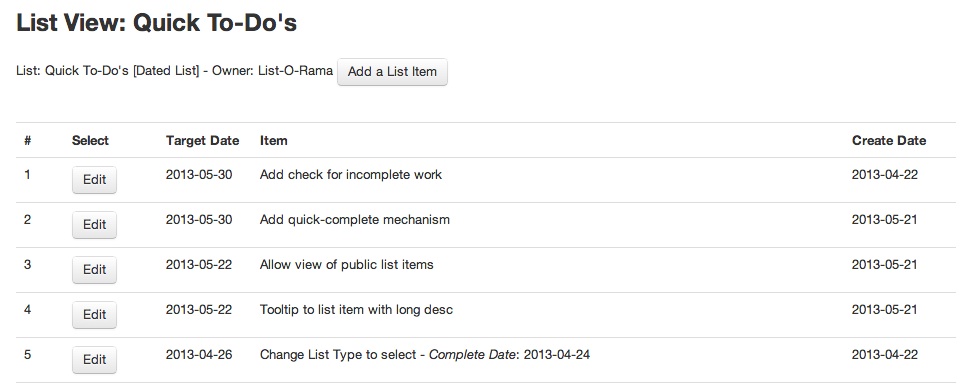Select Edit on the Tooltip list item row
The image size is (975, 384).
point(95,314)
